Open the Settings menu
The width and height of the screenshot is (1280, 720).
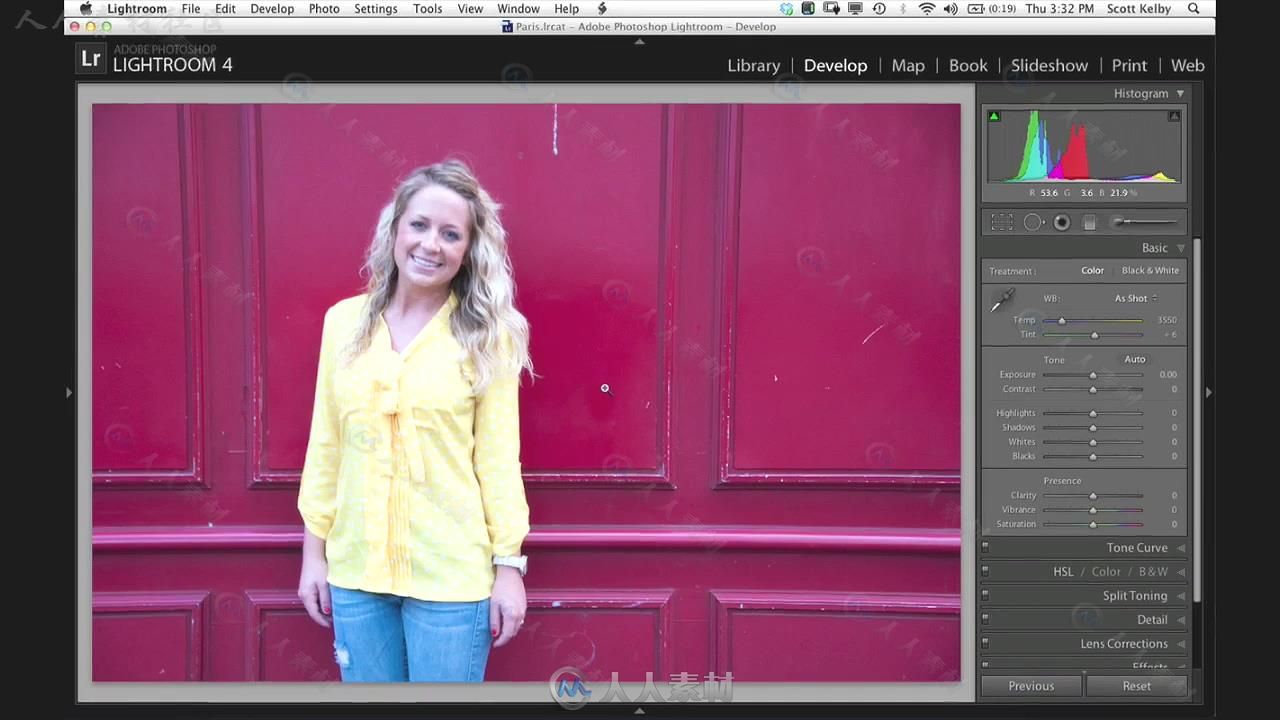376,9
